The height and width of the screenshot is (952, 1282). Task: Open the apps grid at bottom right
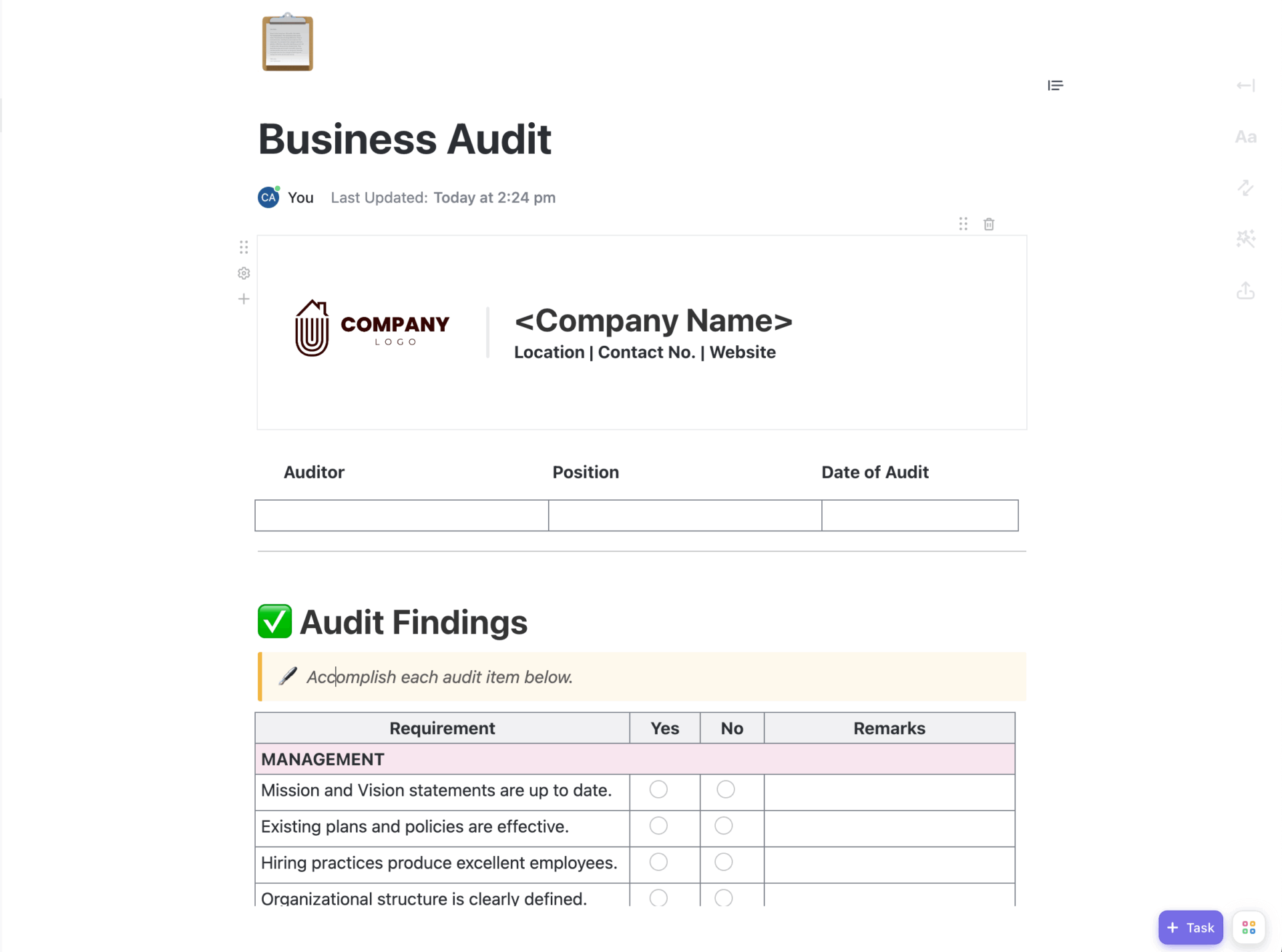point(1248,927)
